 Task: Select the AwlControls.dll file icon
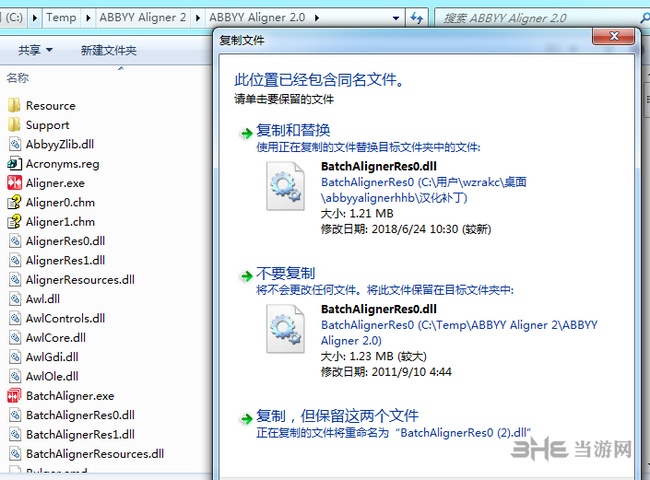(15, 318)
